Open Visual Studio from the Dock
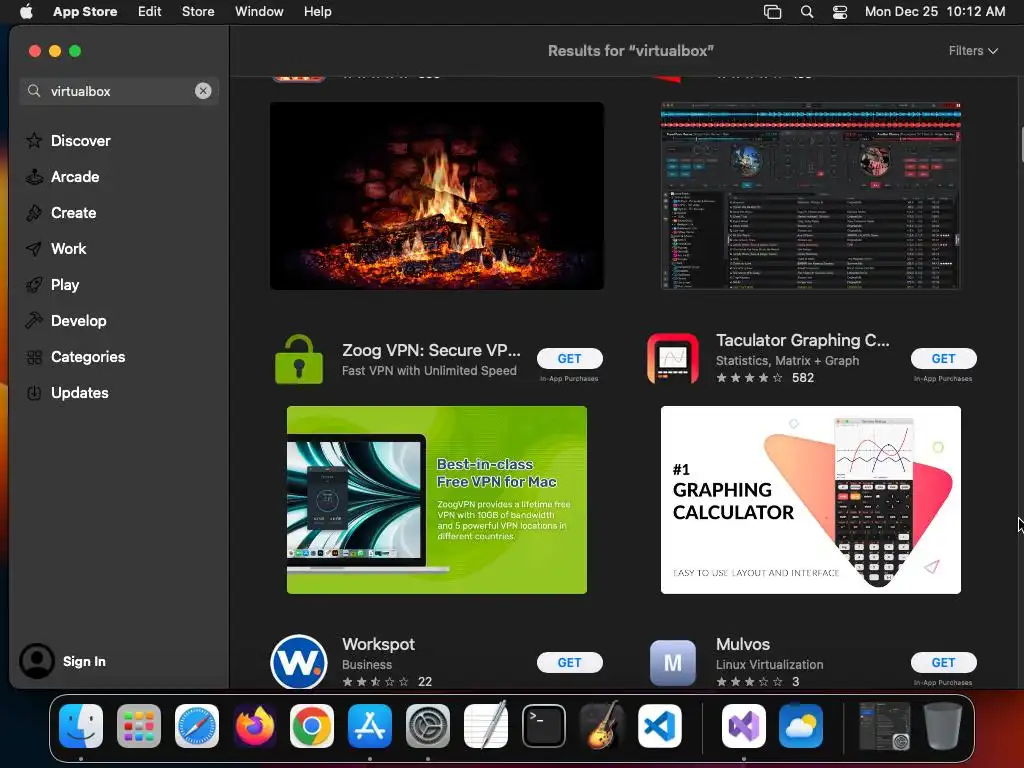 click(744, 726)
